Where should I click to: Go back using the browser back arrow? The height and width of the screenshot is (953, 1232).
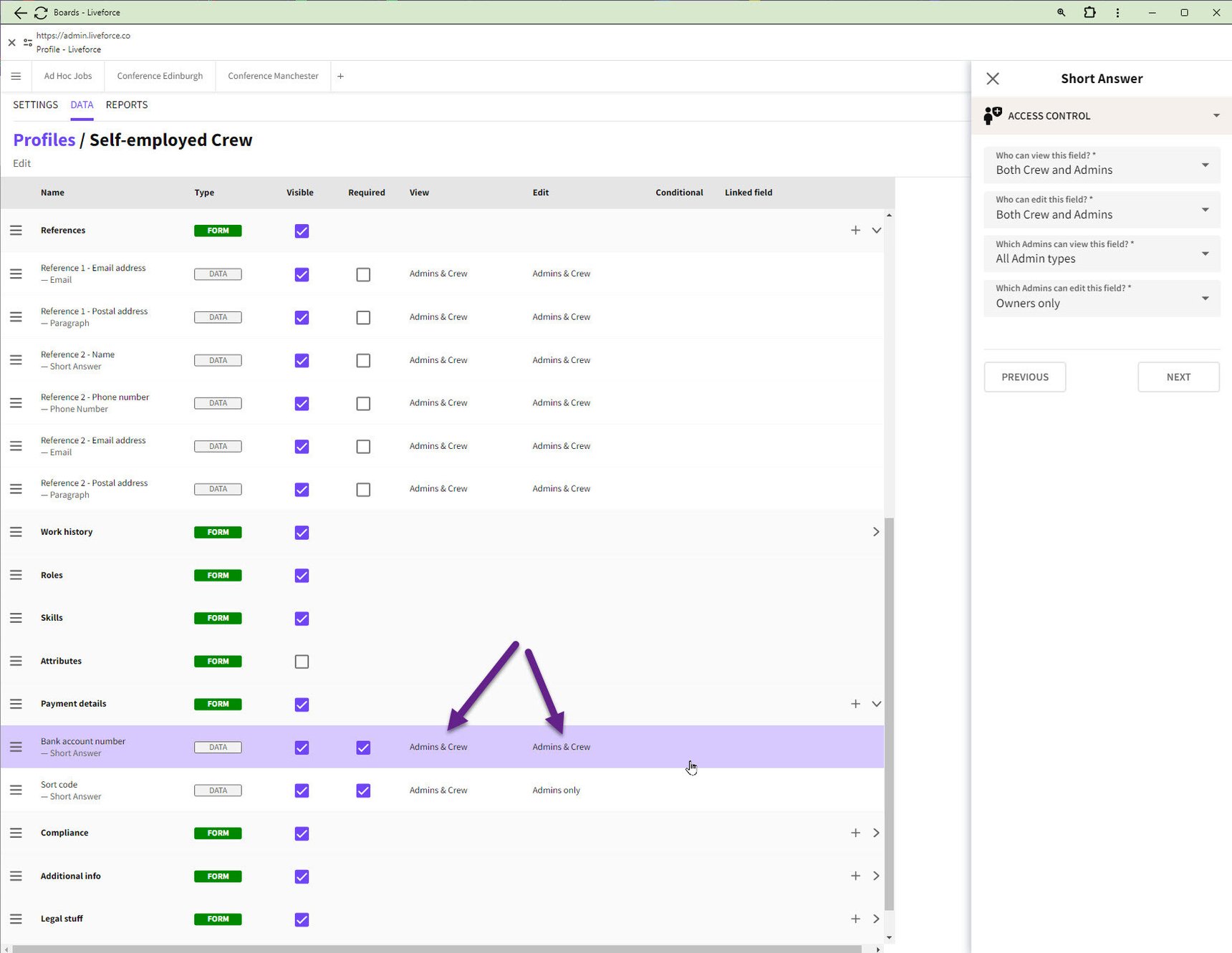click(x=20, y=12)
